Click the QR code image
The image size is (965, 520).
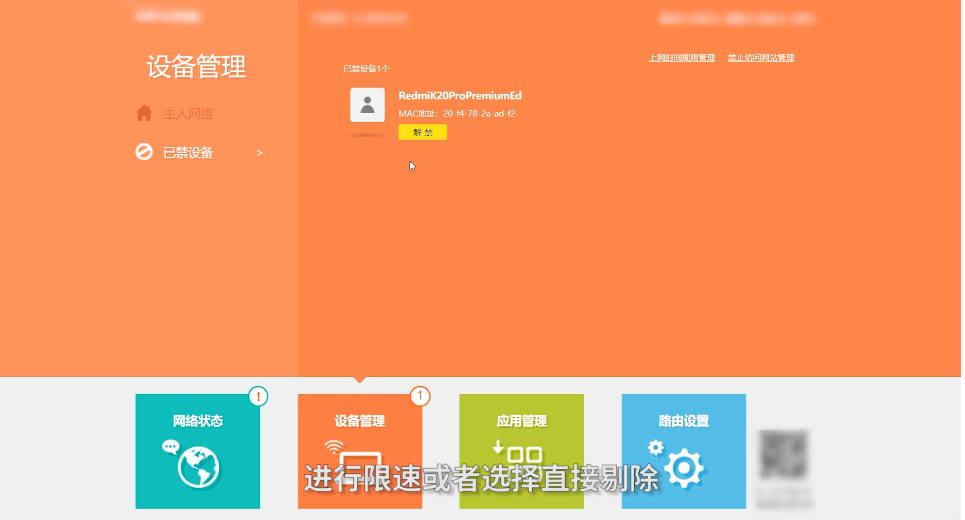click(783, 455)
